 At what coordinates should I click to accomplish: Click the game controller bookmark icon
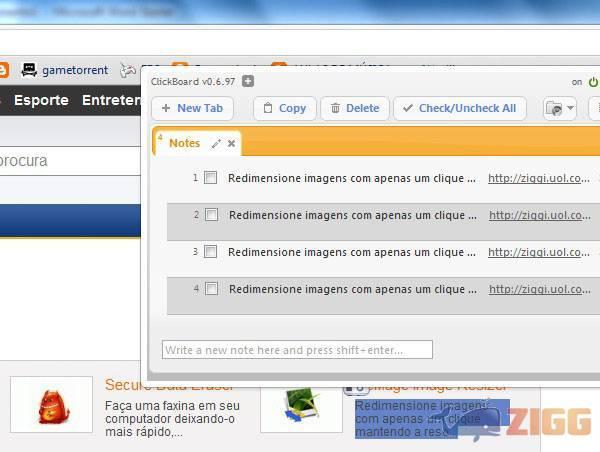coord(128,70)
